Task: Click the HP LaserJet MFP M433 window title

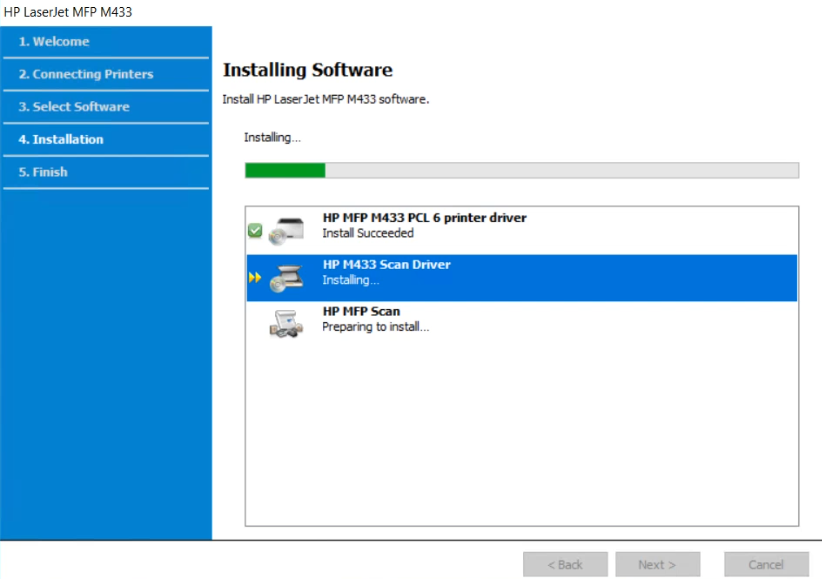Action: [x=68, y=12]
